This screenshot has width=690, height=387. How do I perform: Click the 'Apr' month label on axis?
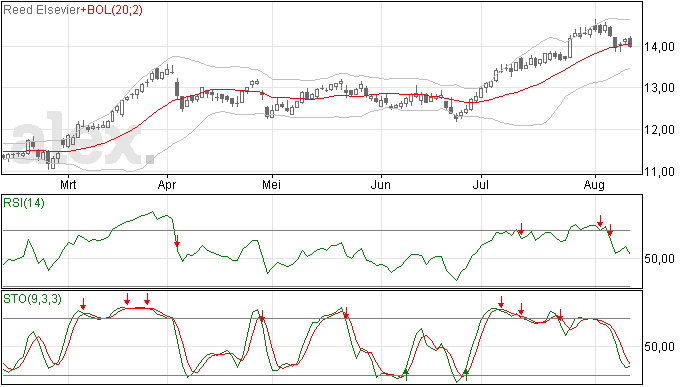click(x=167, y=184)
